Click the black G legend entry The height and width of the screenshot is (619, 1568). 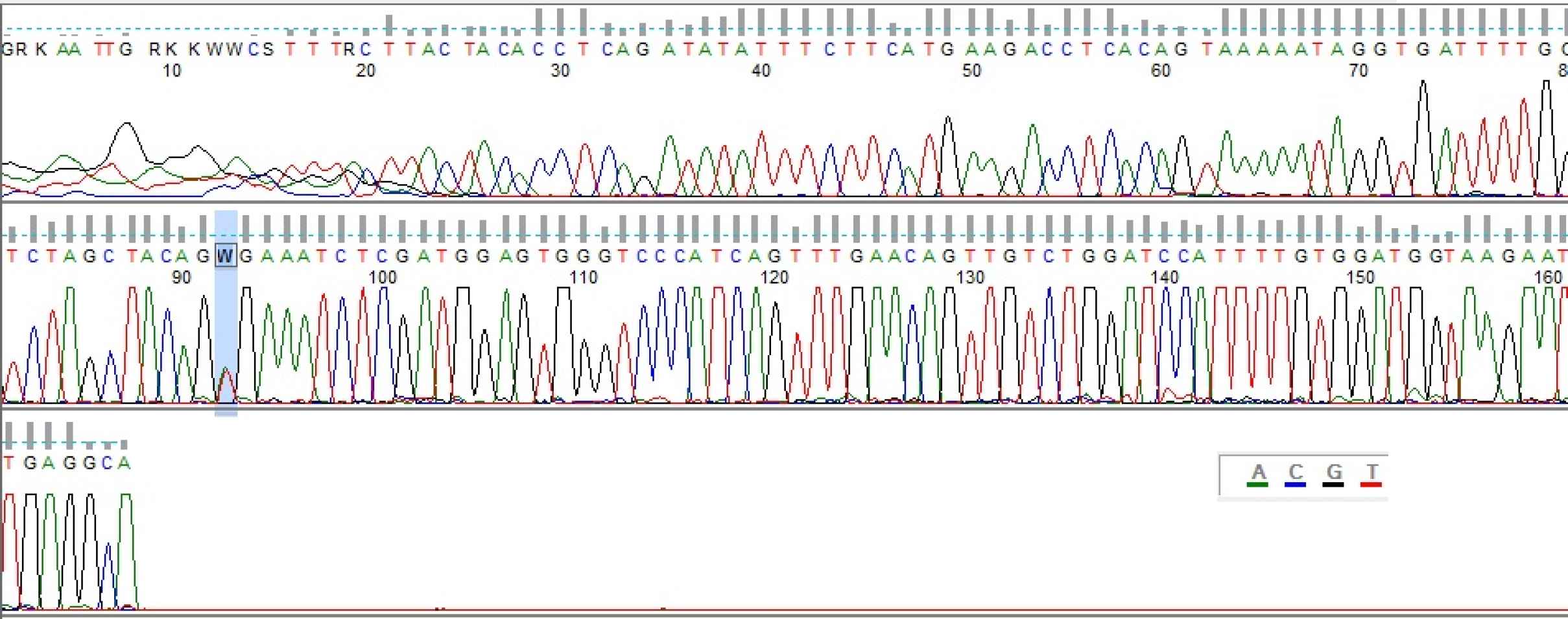(1333, 474)
